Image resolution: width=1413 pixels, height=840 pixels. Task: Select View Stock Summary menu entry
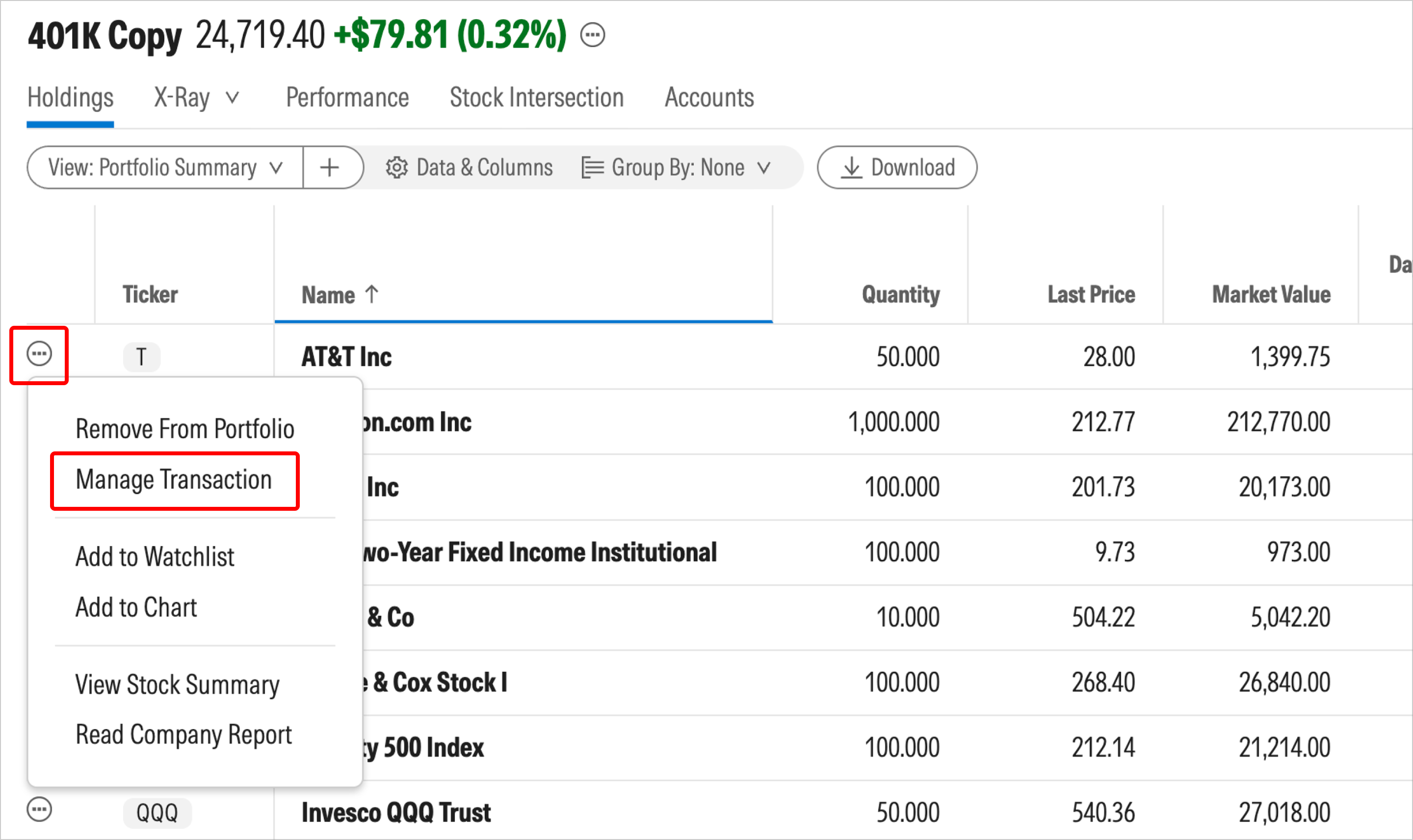click(x=178, y=684)
